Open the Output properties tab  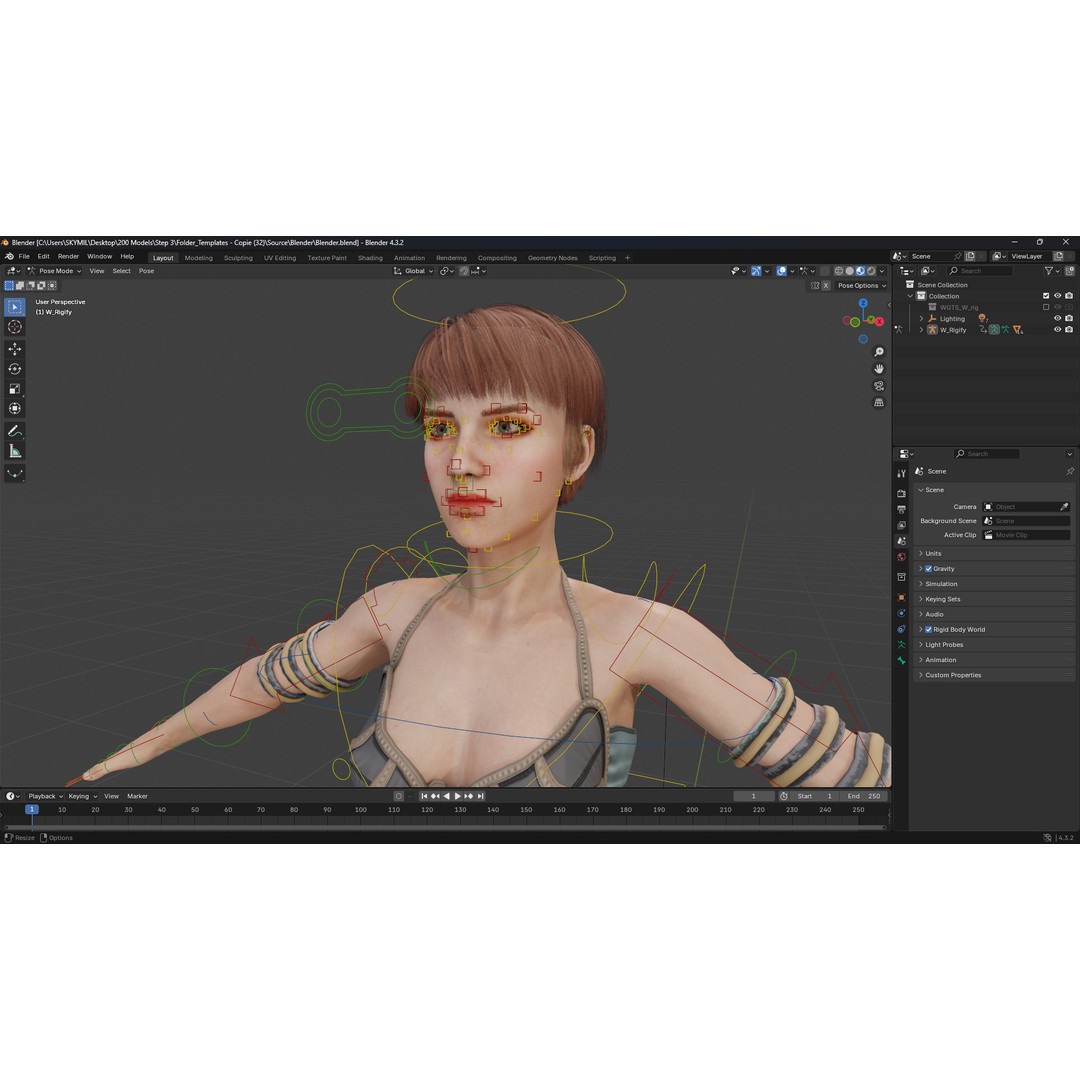tap(901, 510)
